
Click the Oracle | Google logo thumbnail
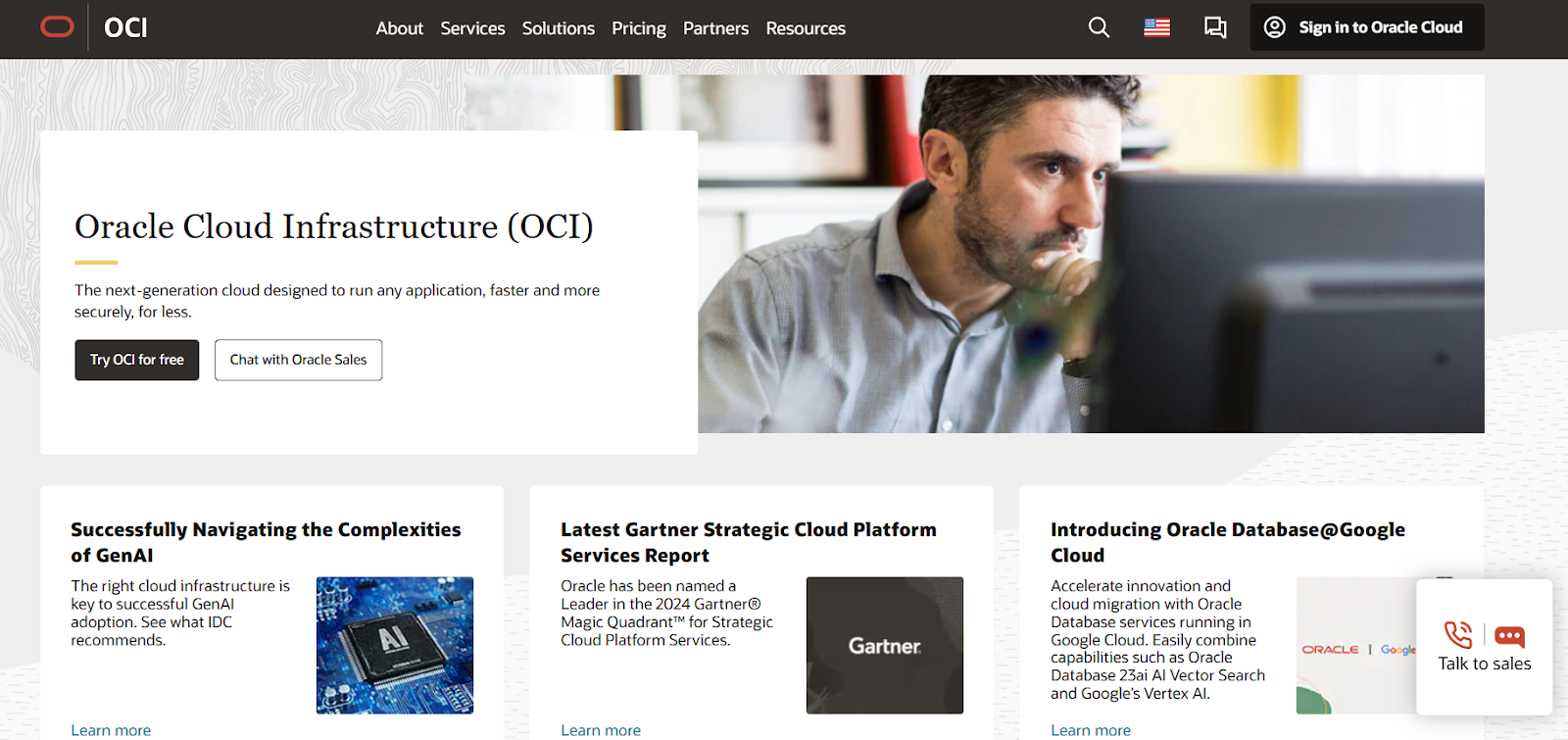tap(1357, 645)
